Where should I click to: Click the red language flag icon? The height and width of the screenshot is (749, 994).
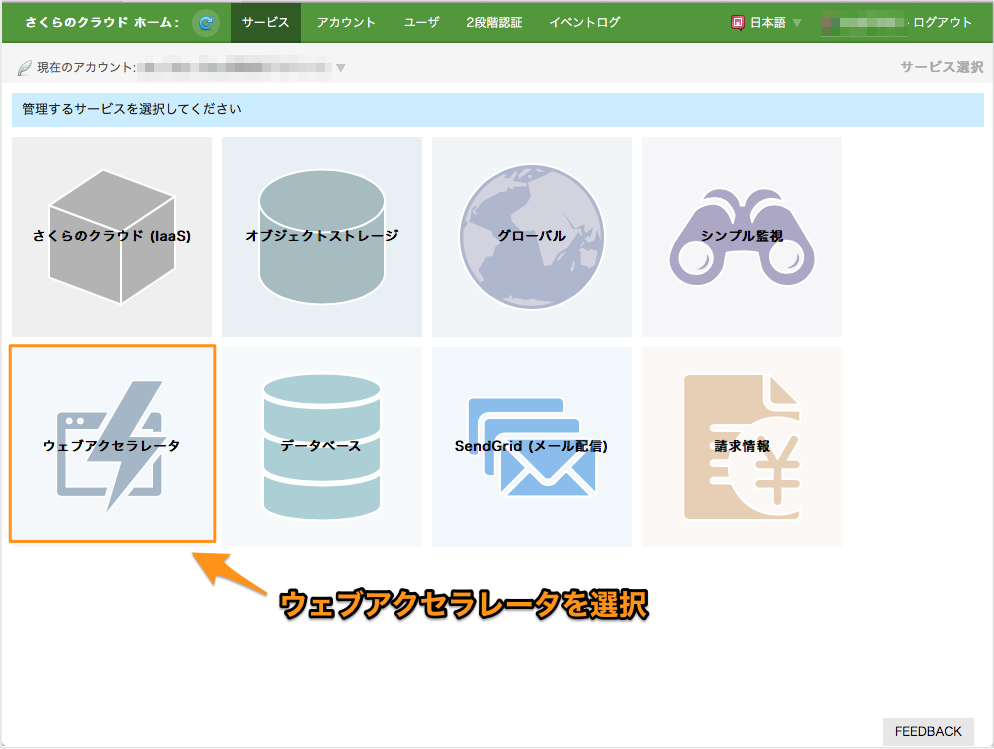tap(737, 23)
